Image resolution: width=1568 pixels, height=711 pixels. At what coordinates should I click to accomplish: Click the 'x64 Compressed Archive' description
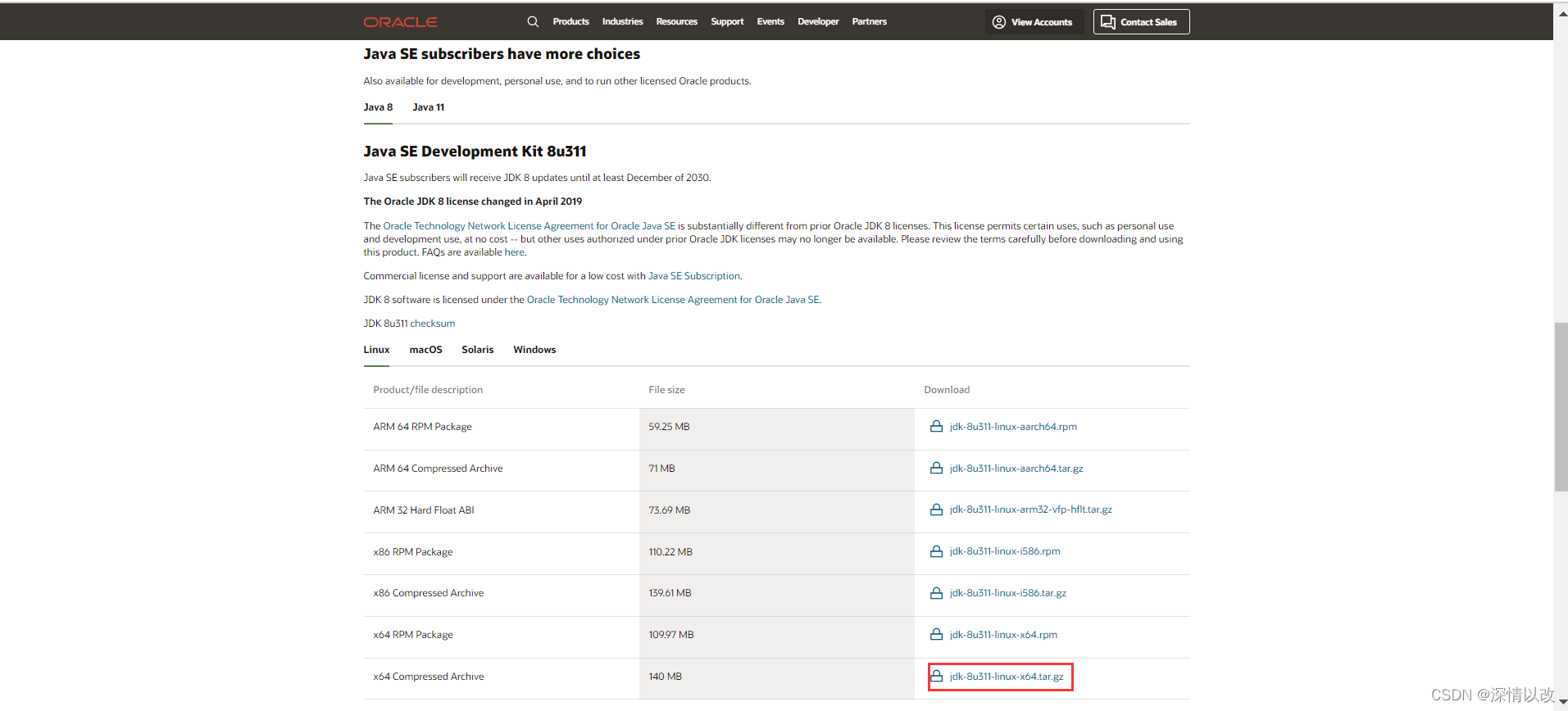[429, 677]
